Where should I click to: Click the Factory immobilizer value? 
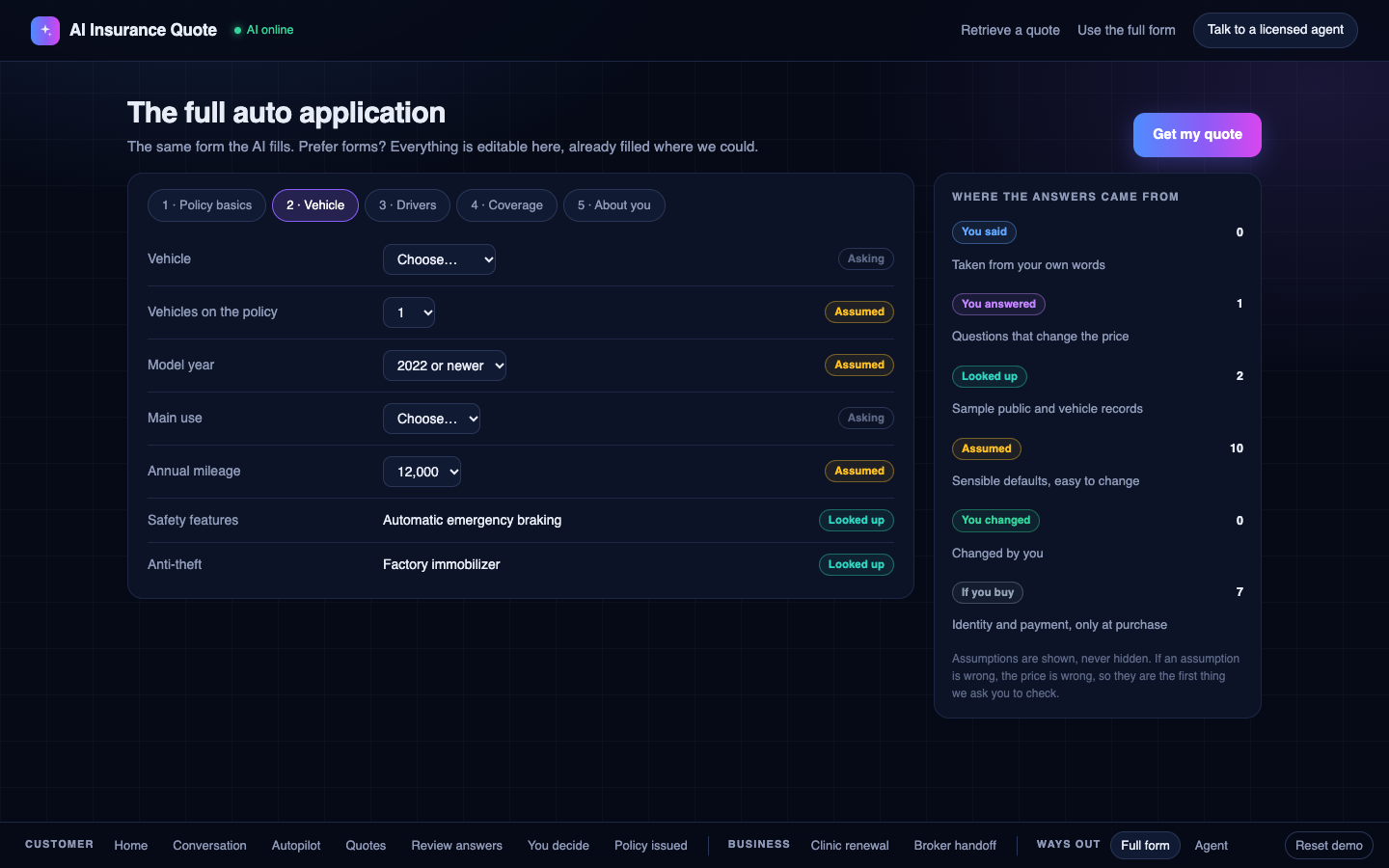[441, 564]
